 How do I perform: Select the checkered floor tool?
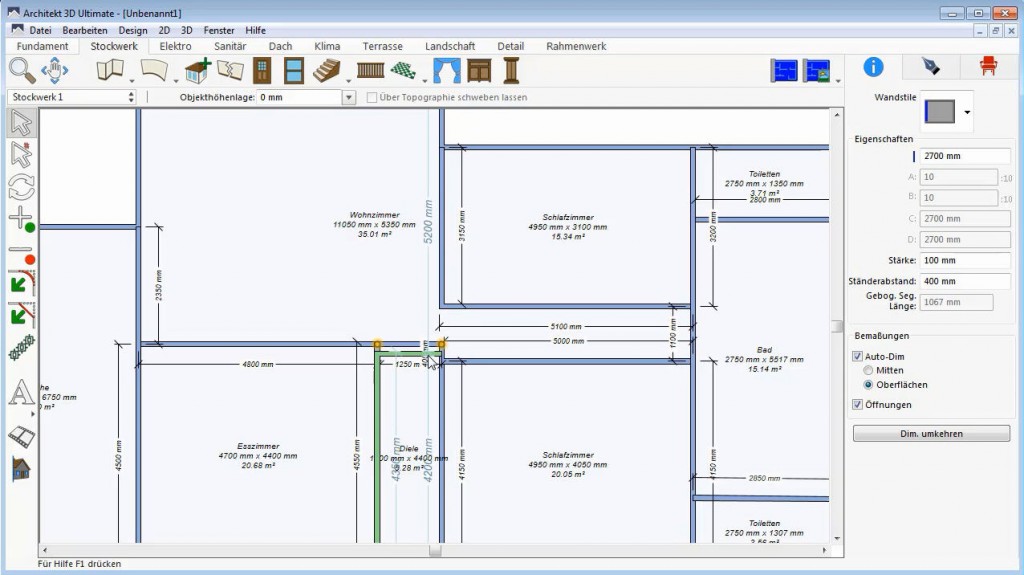(403, 70)
